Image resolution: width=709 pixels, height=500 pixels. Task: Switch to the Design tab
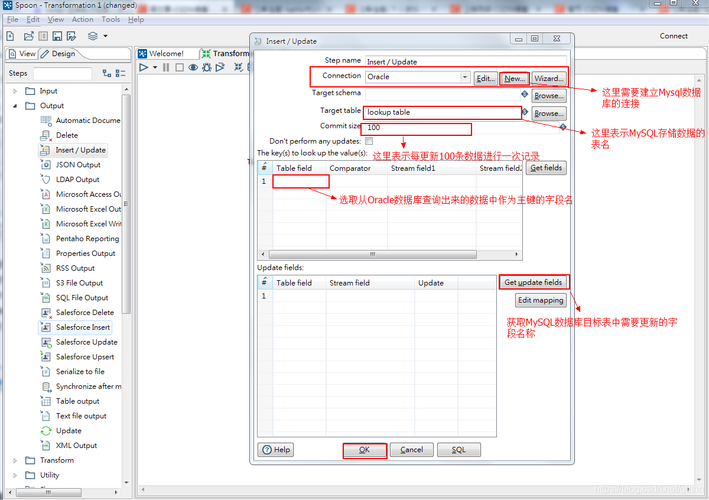[x=58, y=54]
